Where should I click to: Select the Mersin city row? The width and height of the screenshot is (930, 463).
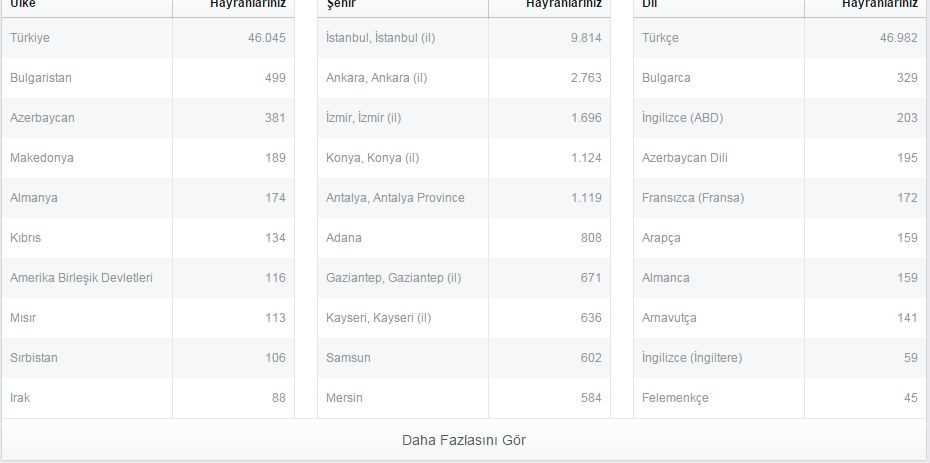click(464, 398)
